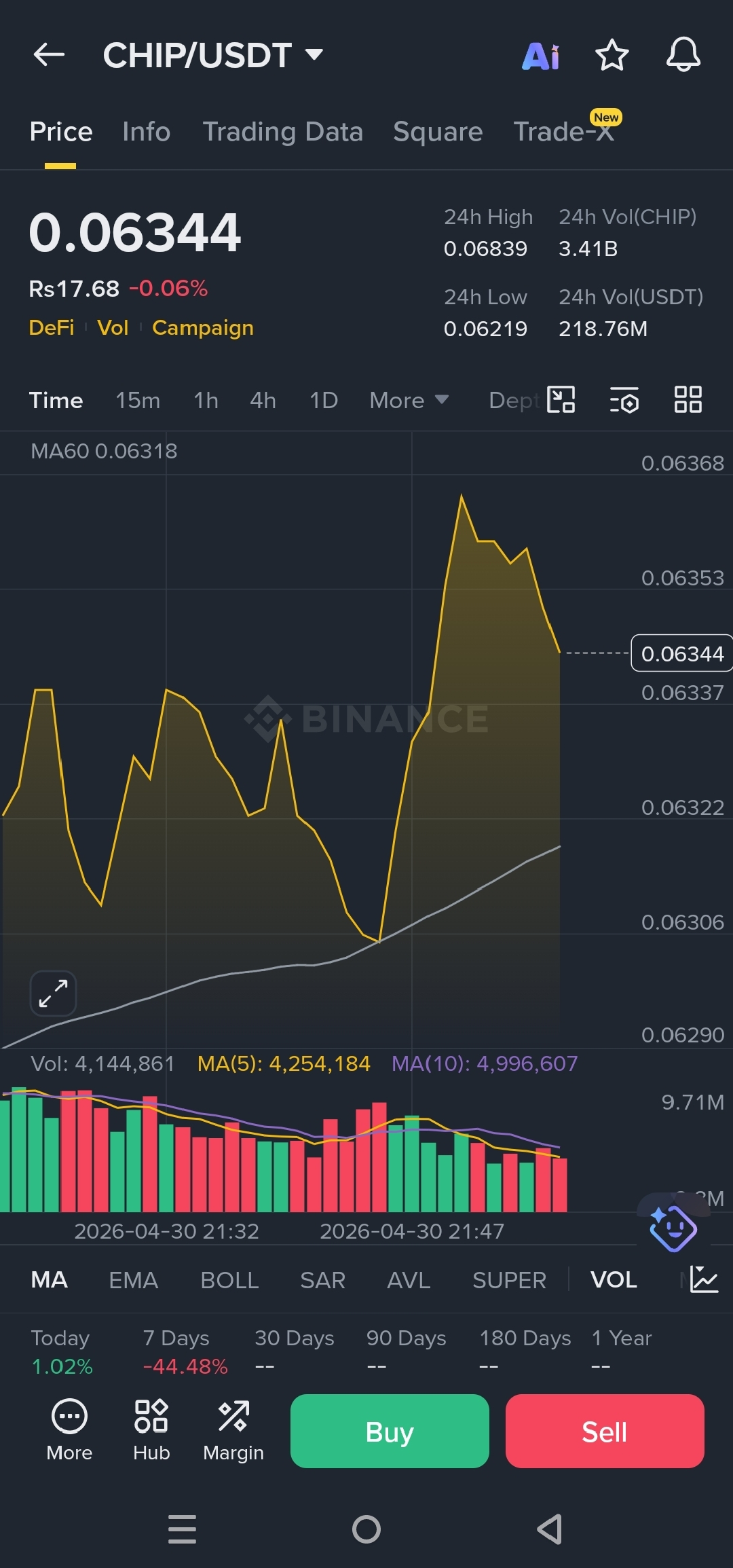733x1568 pixels.
Task: Open the Hub icon
Action: point(151,1430)
